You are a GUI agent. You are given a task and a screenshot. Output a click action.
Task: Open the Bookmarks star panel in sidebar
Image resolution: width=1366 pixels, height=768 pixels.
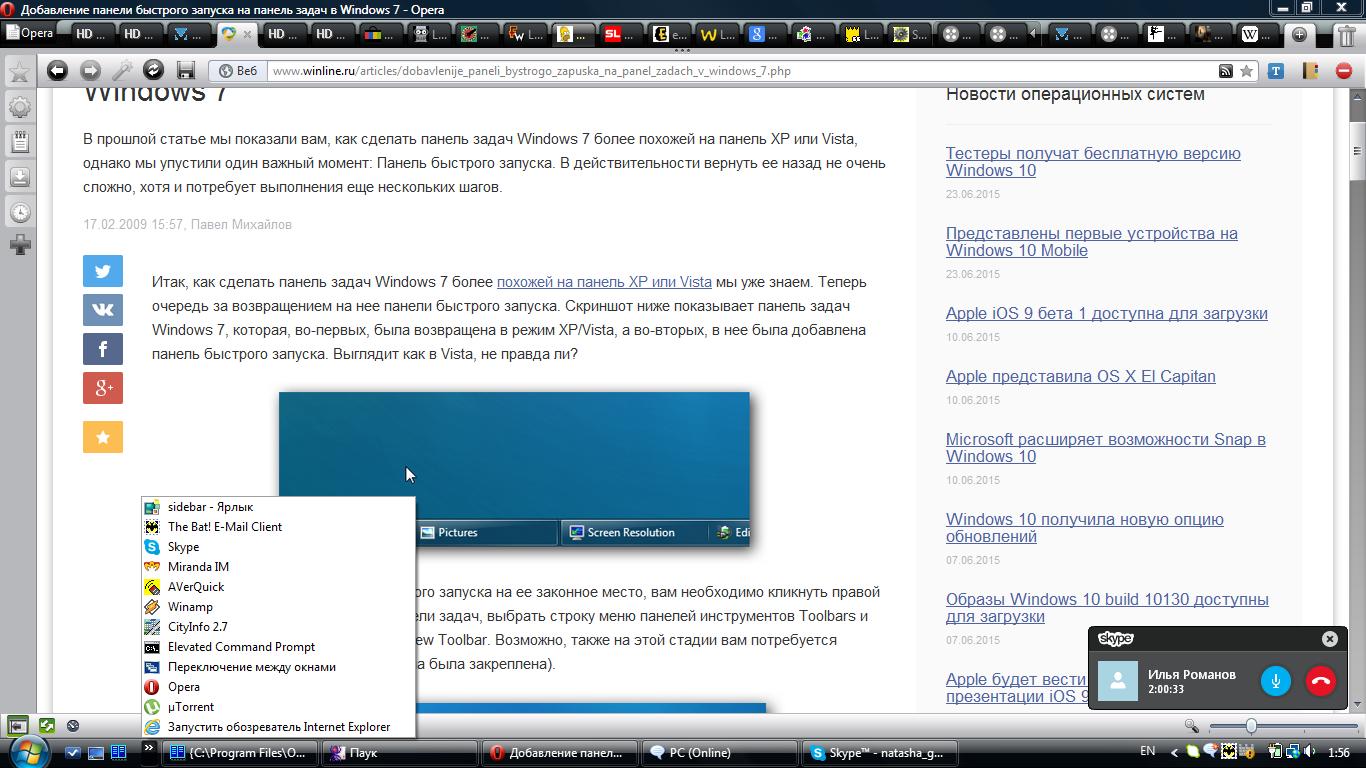click(x=19, y=72)
